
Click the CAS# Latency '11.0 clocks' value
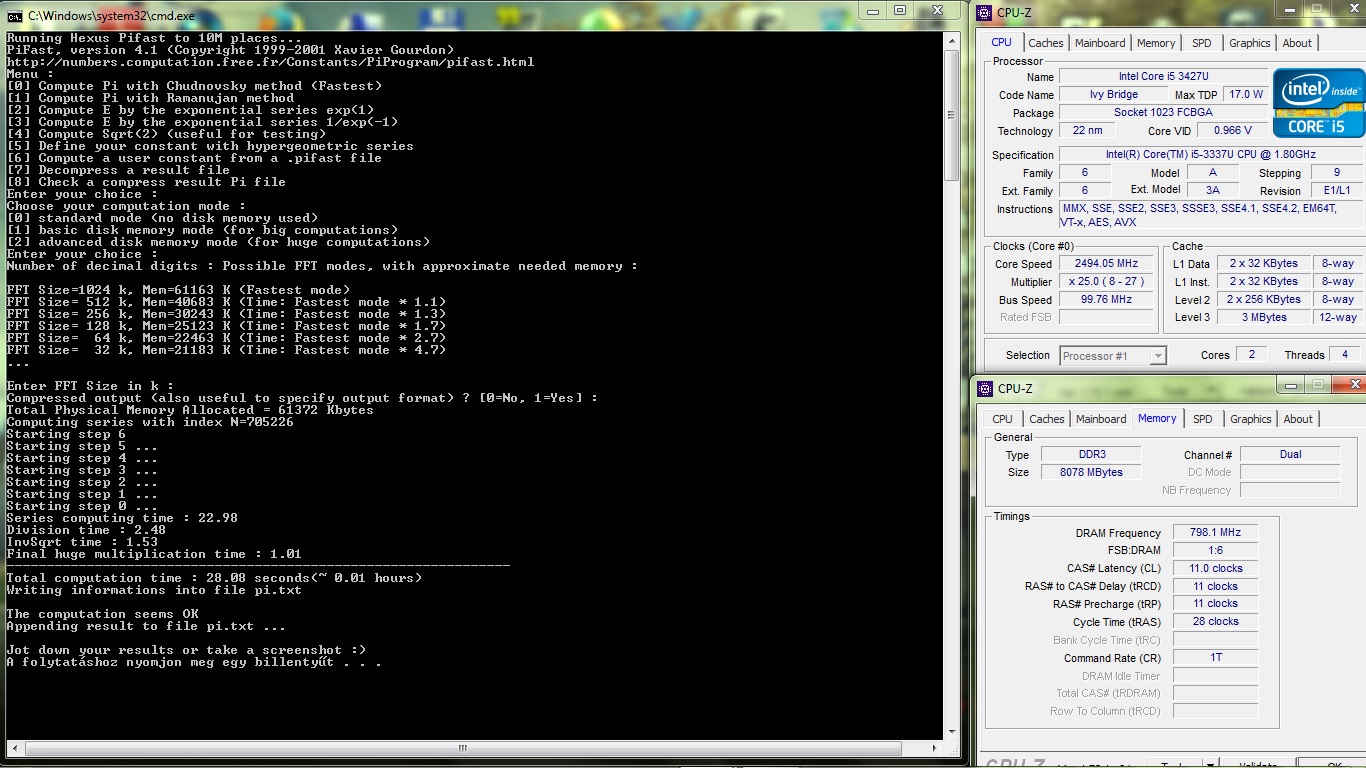point(1215,568)
